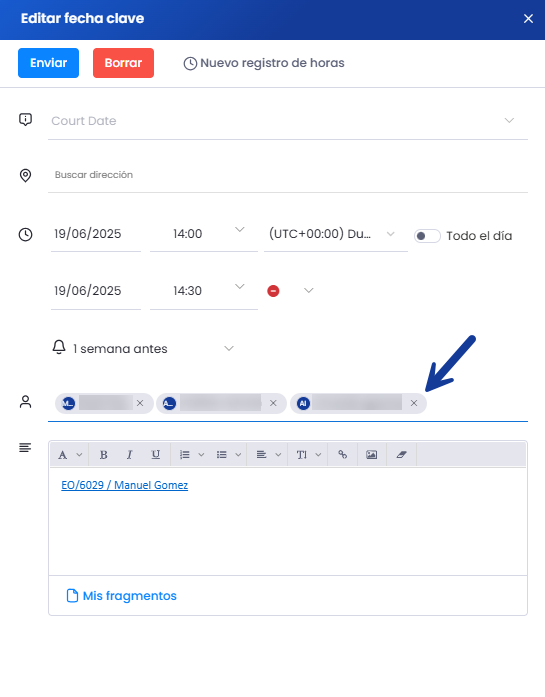Open the UTC+00:00 timezone dropdown

coord(336,234)
